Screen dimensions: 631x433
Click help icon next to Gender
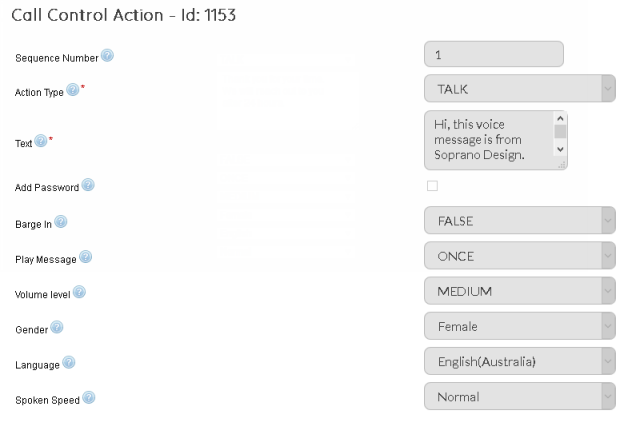[x=57, y=327]
